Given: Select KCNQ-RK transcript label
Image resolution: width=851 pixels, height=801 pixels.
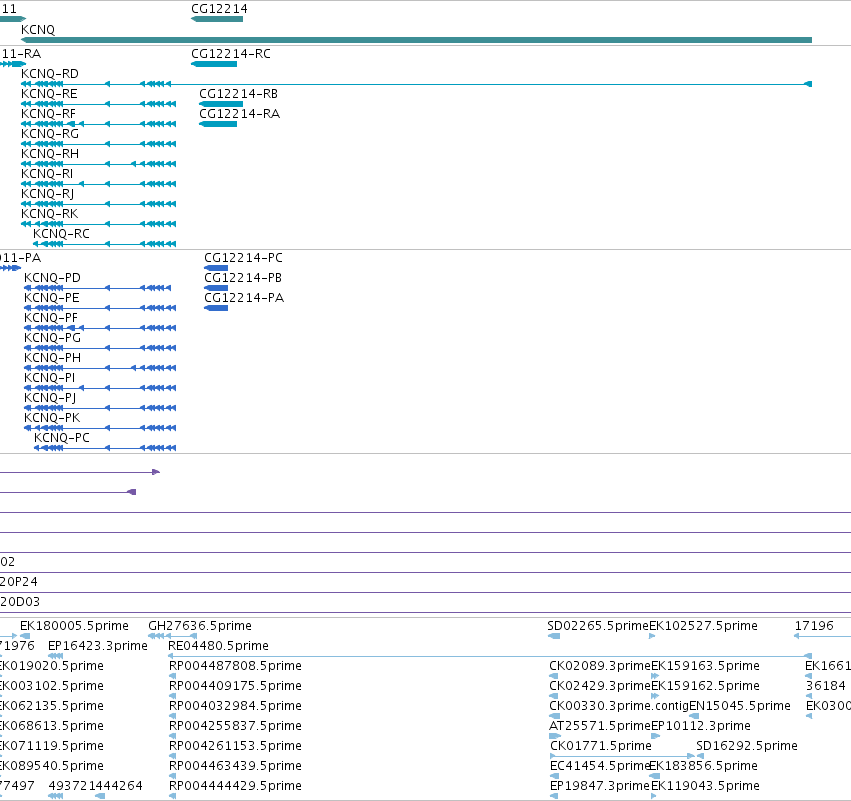Looking at the screenshot, I should coord(49,214).
